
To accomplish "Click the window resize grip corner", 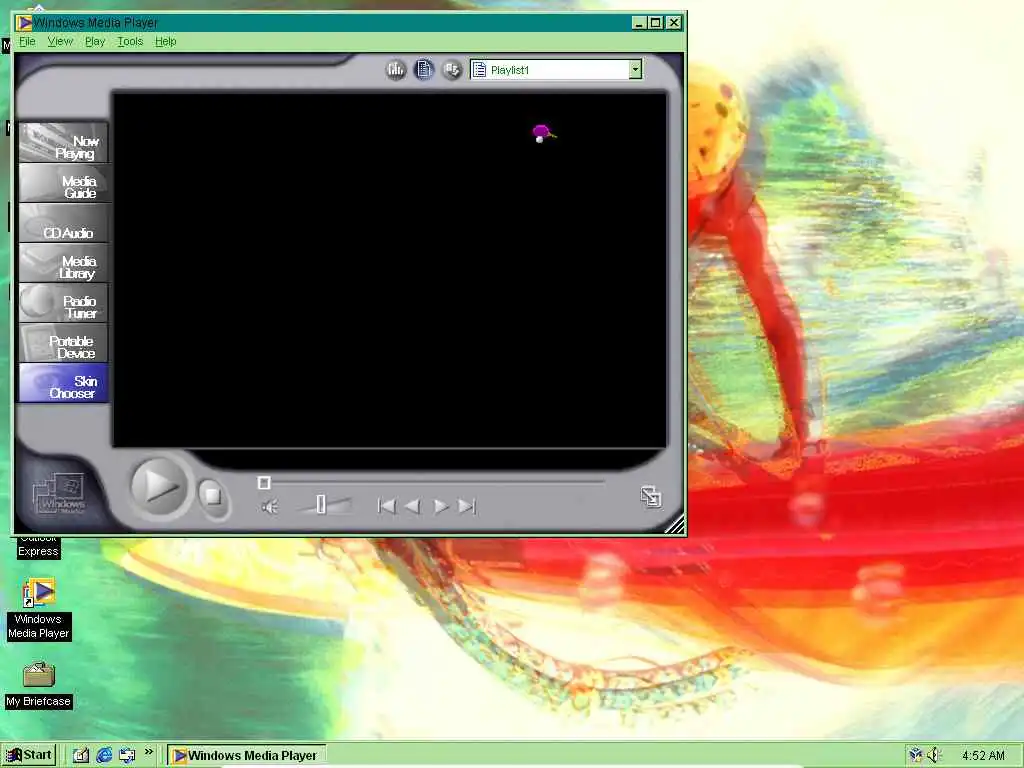I will pos(676,524).
